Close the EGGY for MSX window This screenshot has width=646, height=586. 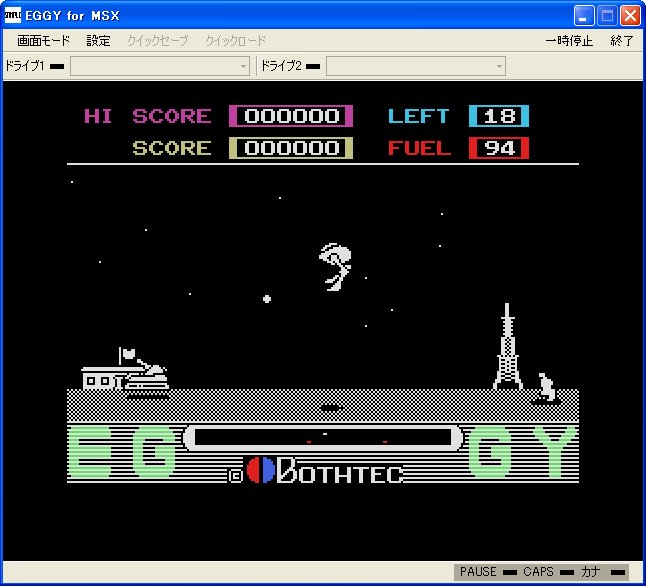click(630, 16)
